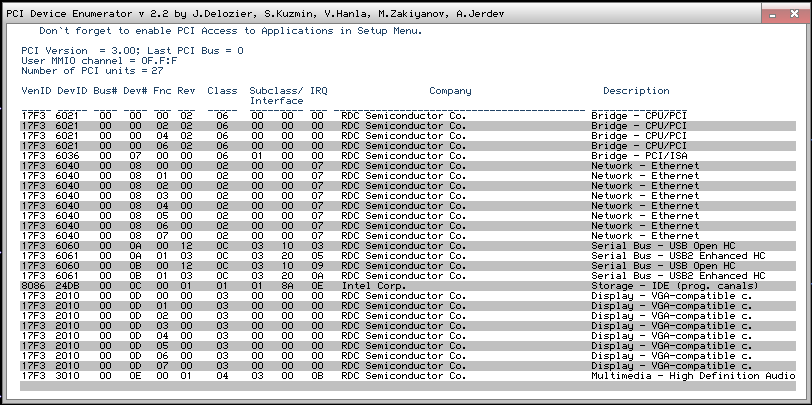The image size is (812, 405).
Task: Click the DevID column header
Action: coord(71,91)
